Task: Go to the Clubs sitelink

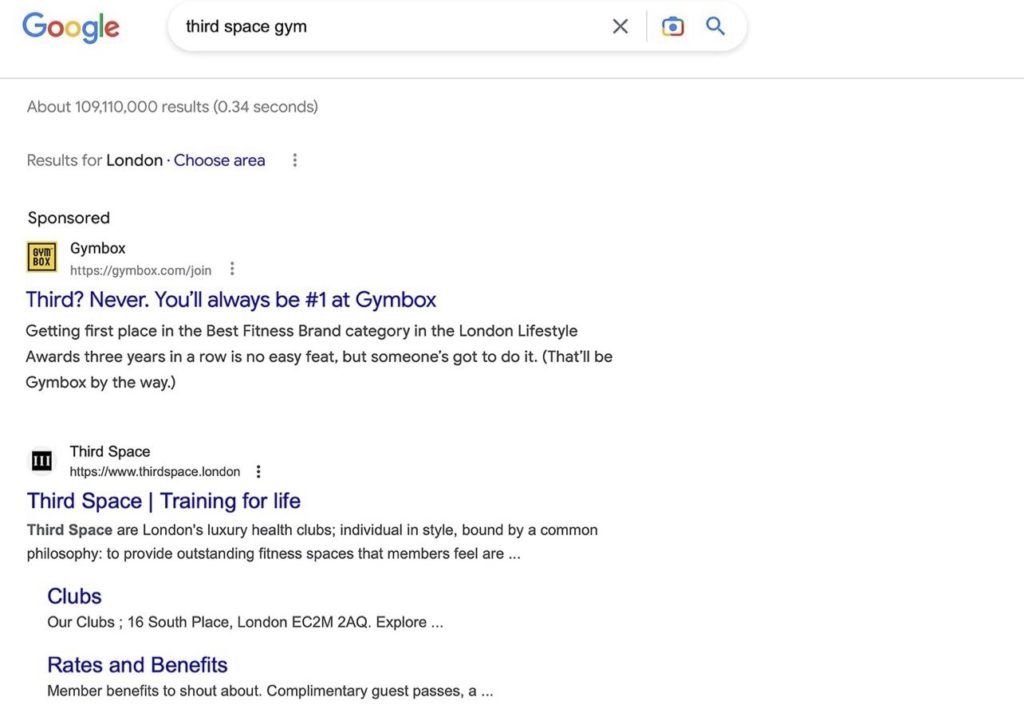Action: click(74, 596)
